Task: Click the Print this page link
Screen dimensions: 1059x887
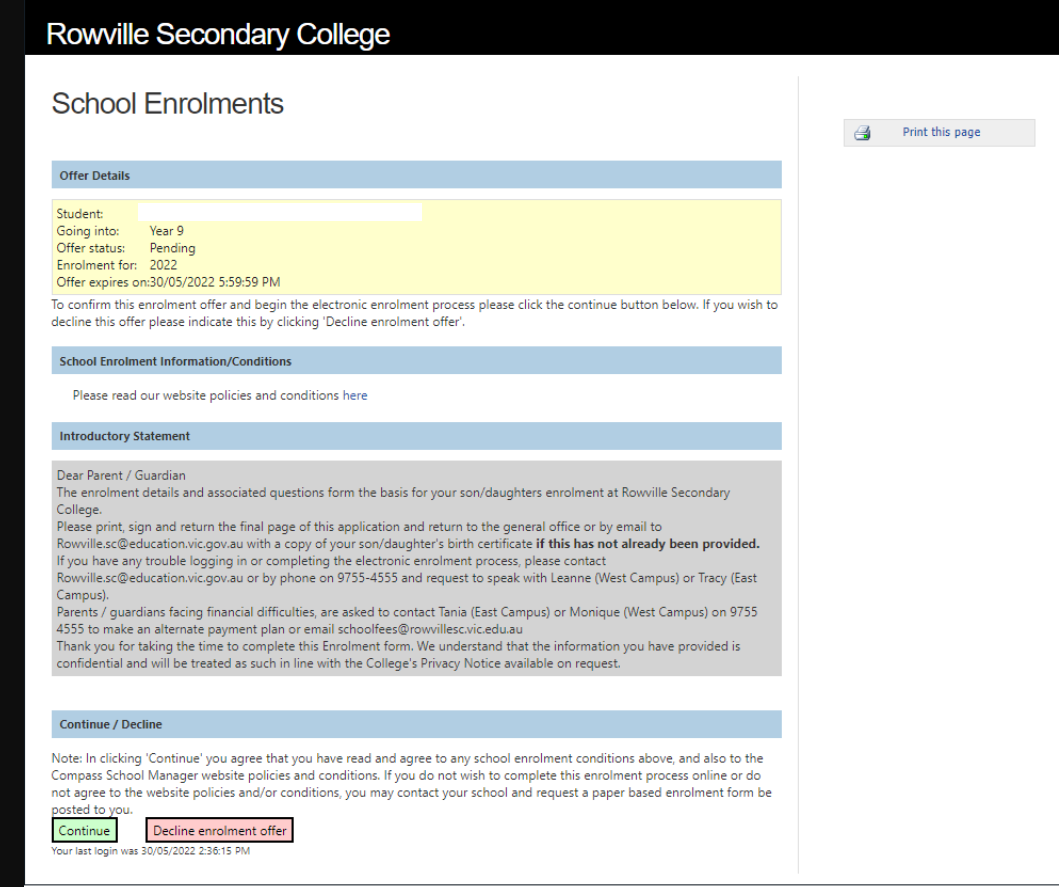Action: [941, 132]
